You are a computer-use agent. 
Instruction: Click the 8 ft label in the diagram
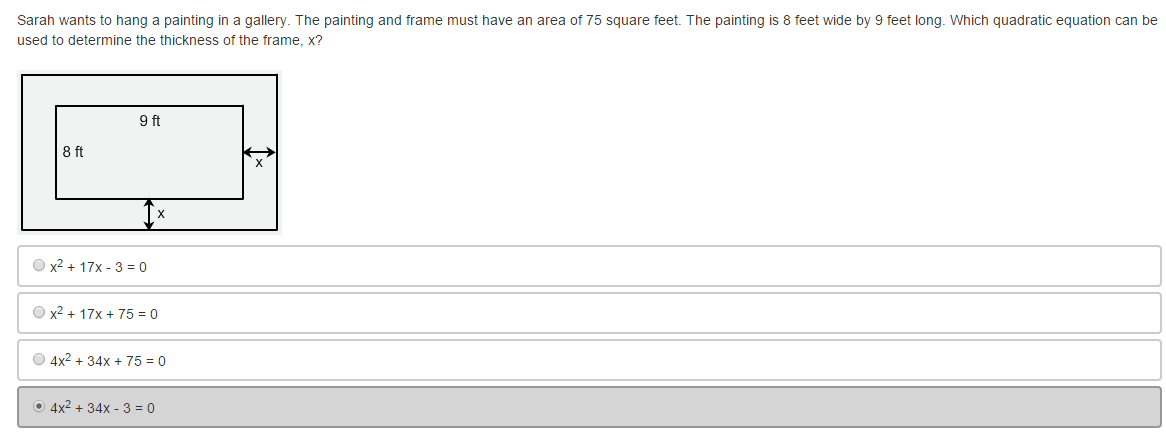click(x=73, y=153)
